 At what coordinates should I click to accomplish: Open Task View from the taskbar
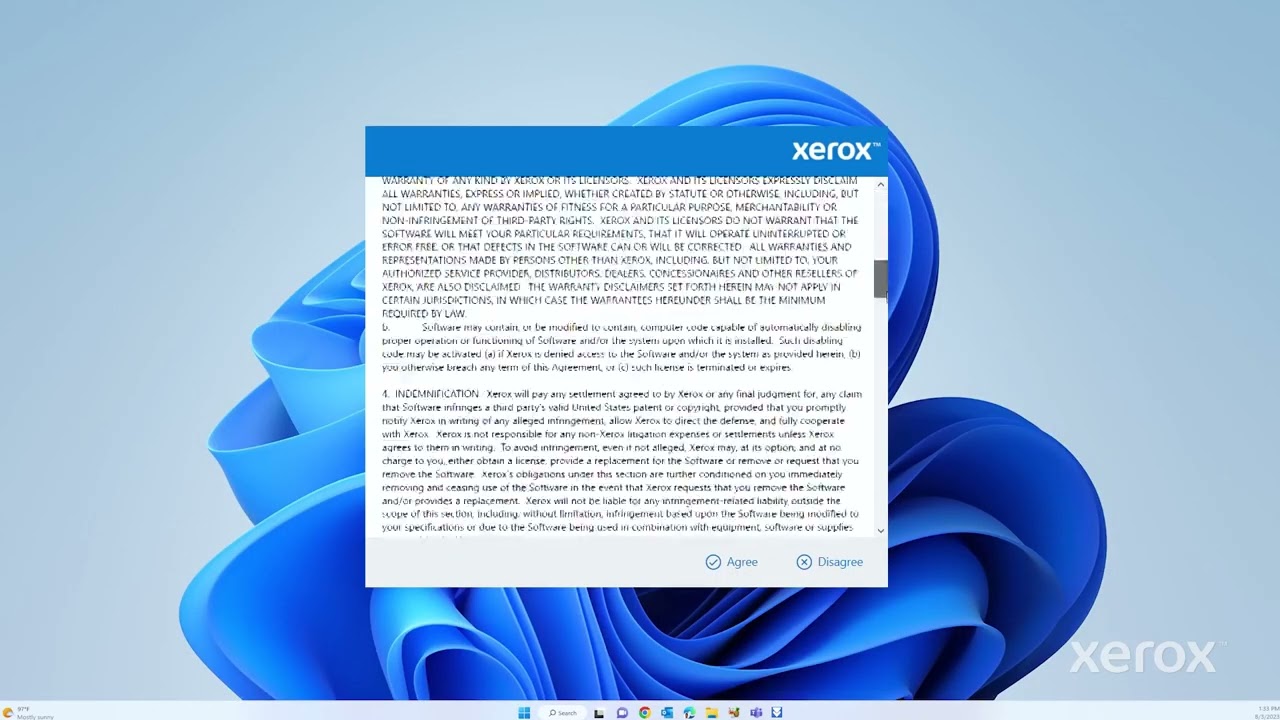pos(599,713)
